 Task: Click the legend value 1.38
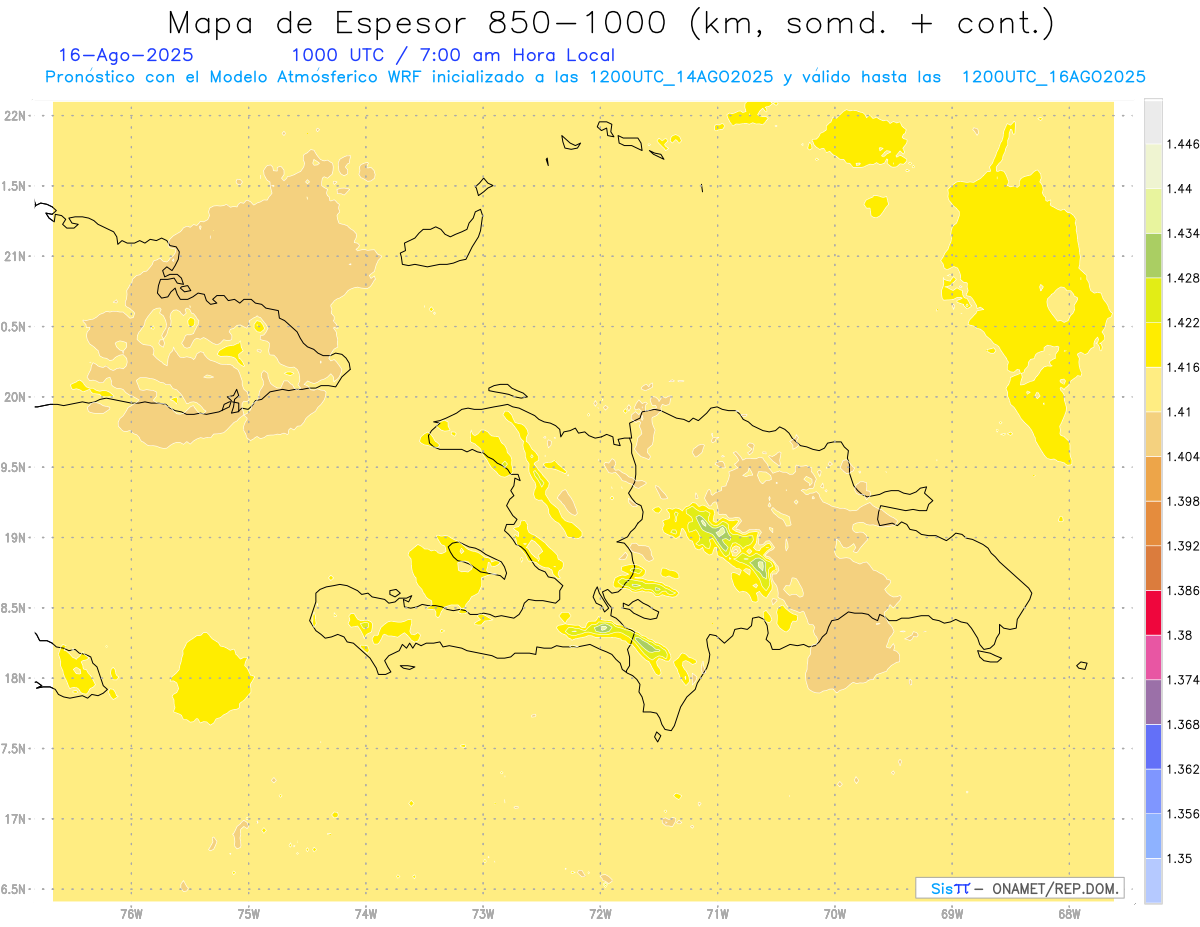(x=1179, y=635)
